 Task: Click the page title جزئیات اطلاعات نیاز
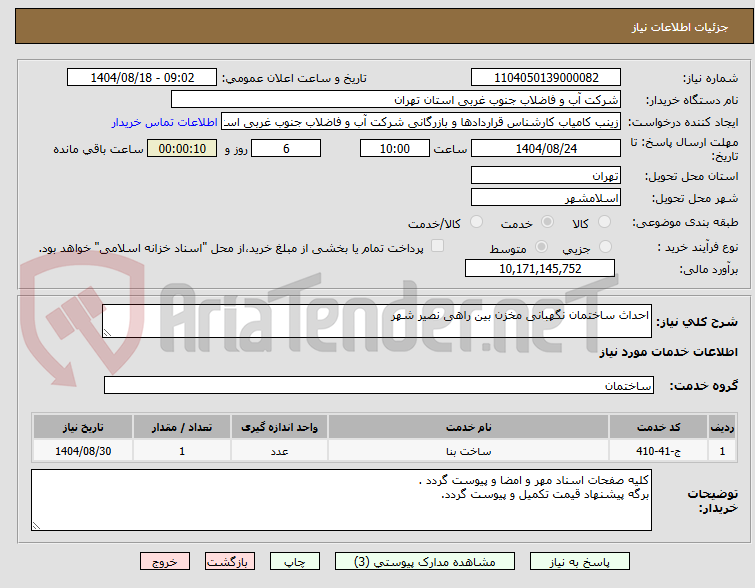pyautogui.click(x=680, y=27)
